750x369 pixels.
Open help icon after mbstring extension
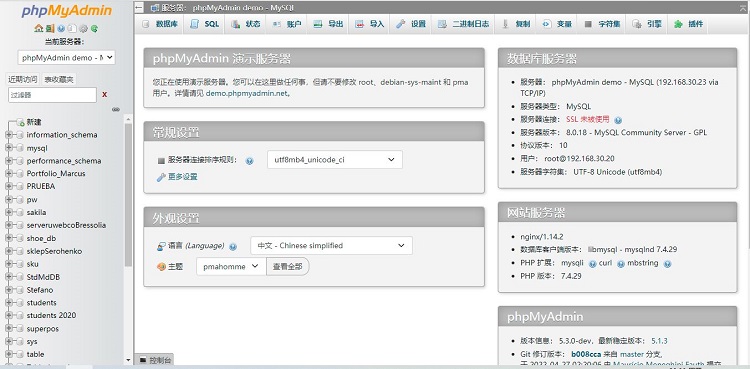[667, 264]
